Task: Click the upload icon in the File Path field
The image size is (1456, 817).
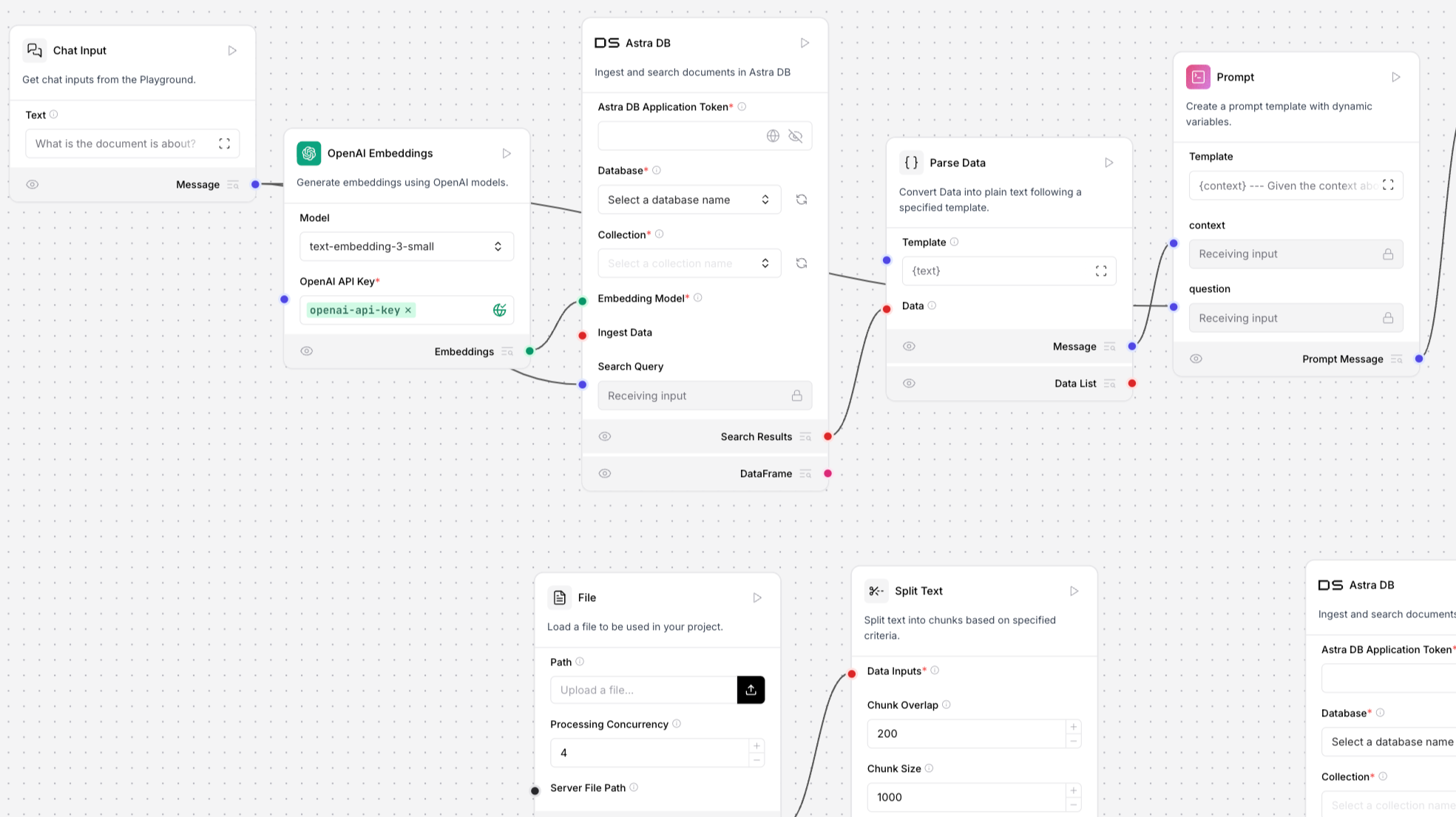Action: (751, 689)
